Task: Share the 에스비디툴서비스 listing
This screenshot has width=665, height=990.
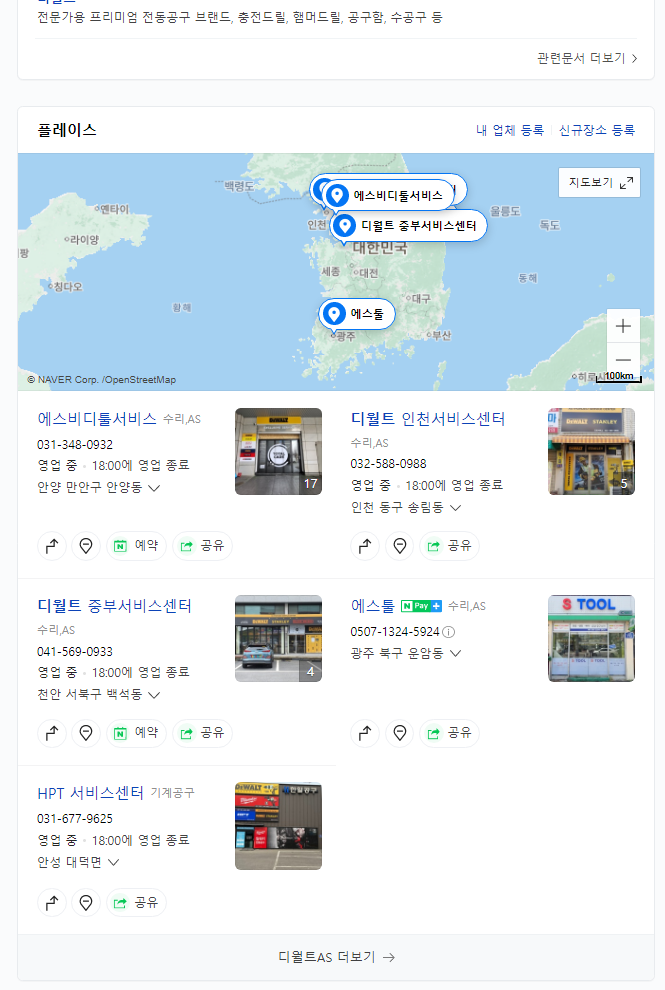Action: coord(203,546)
